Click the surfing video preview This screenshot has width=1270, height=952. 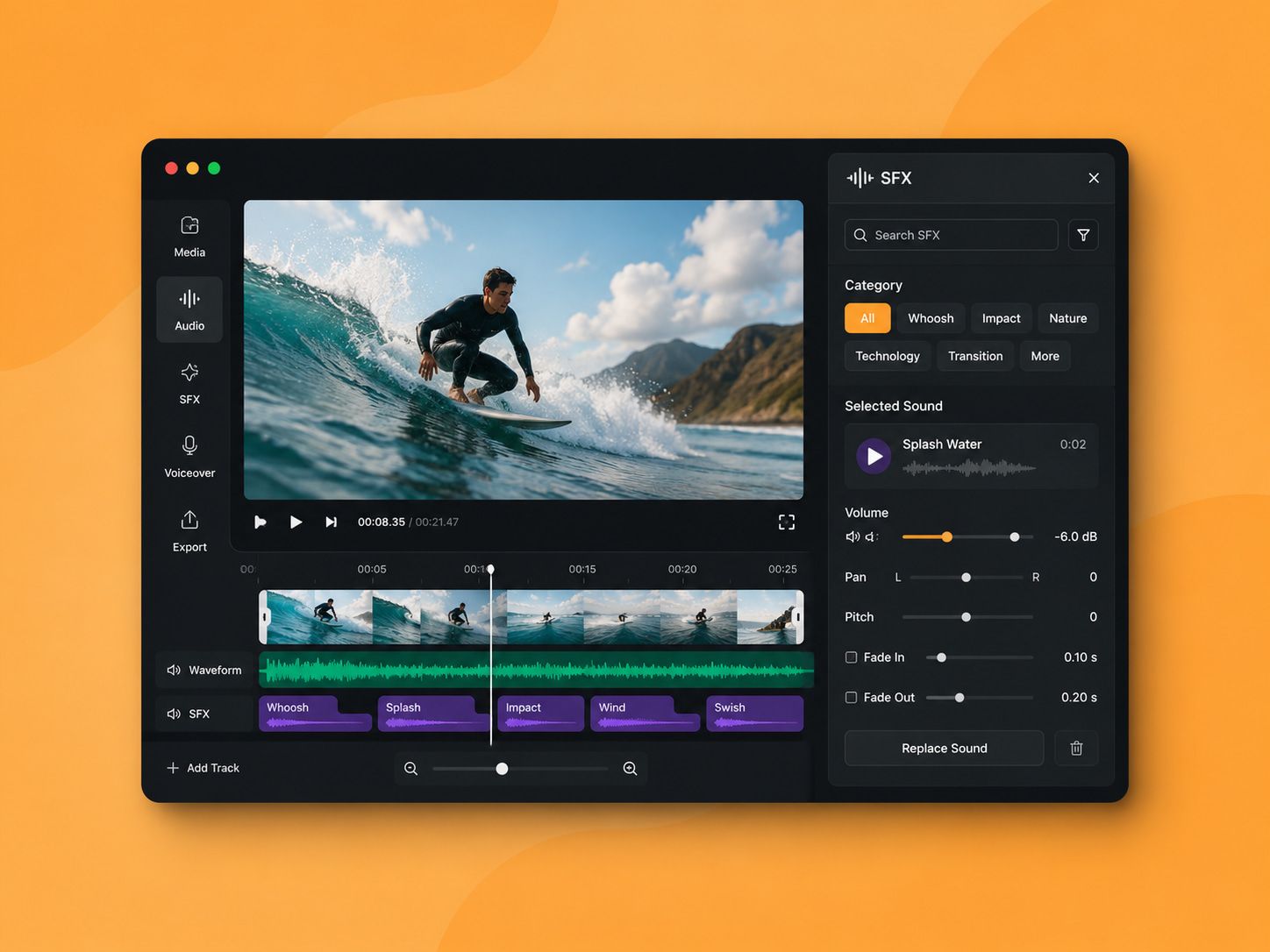[x=524, y=350]
